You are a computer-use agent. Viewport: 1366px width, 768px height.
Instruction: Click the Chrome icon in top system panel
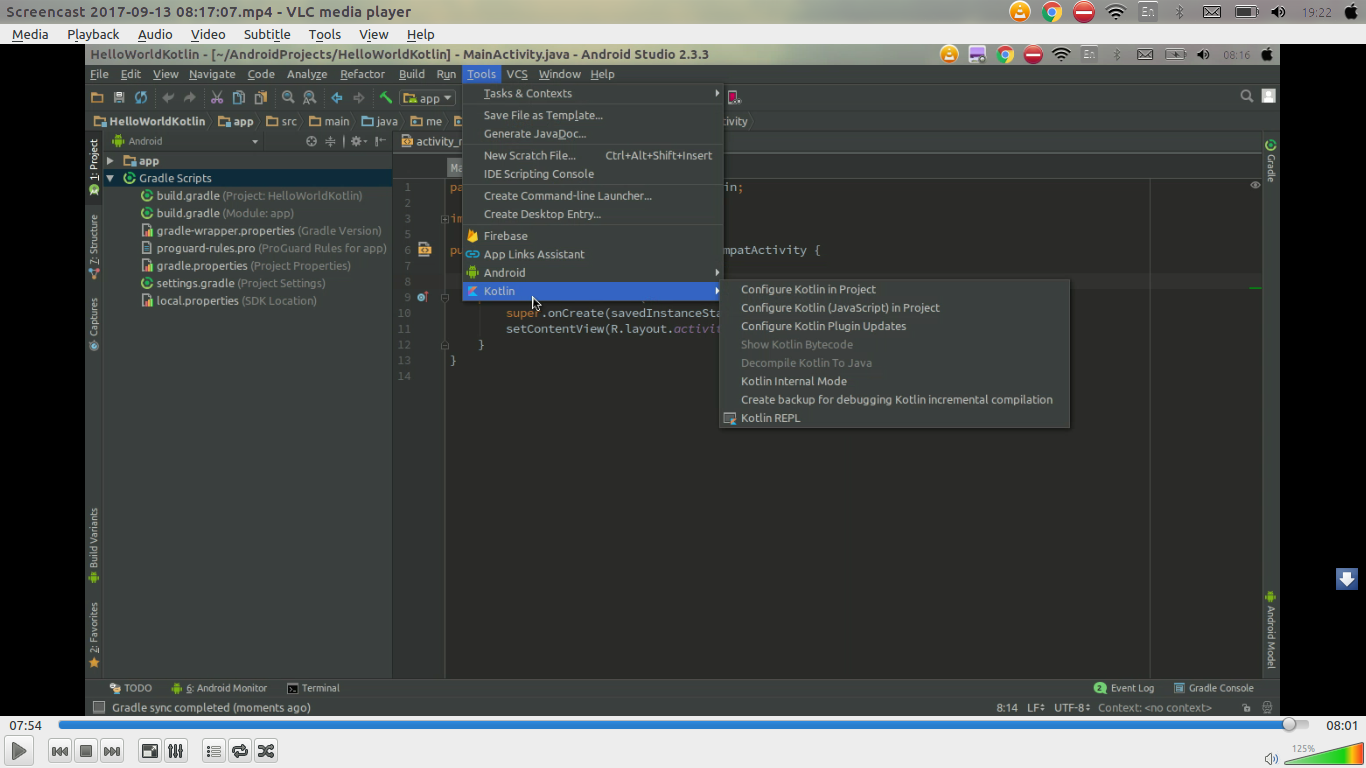click(x=1051, y=12)
